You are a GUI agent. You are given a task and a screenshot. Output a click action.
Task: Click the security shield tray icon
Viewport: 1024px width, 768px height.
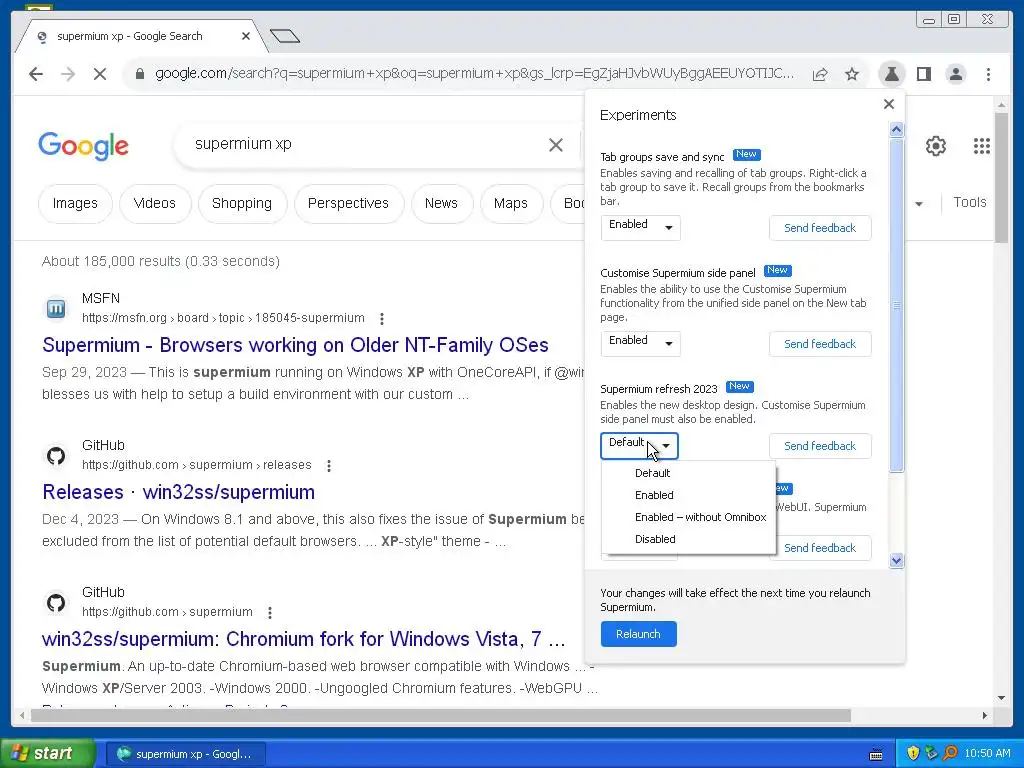[x=913, y=754]
